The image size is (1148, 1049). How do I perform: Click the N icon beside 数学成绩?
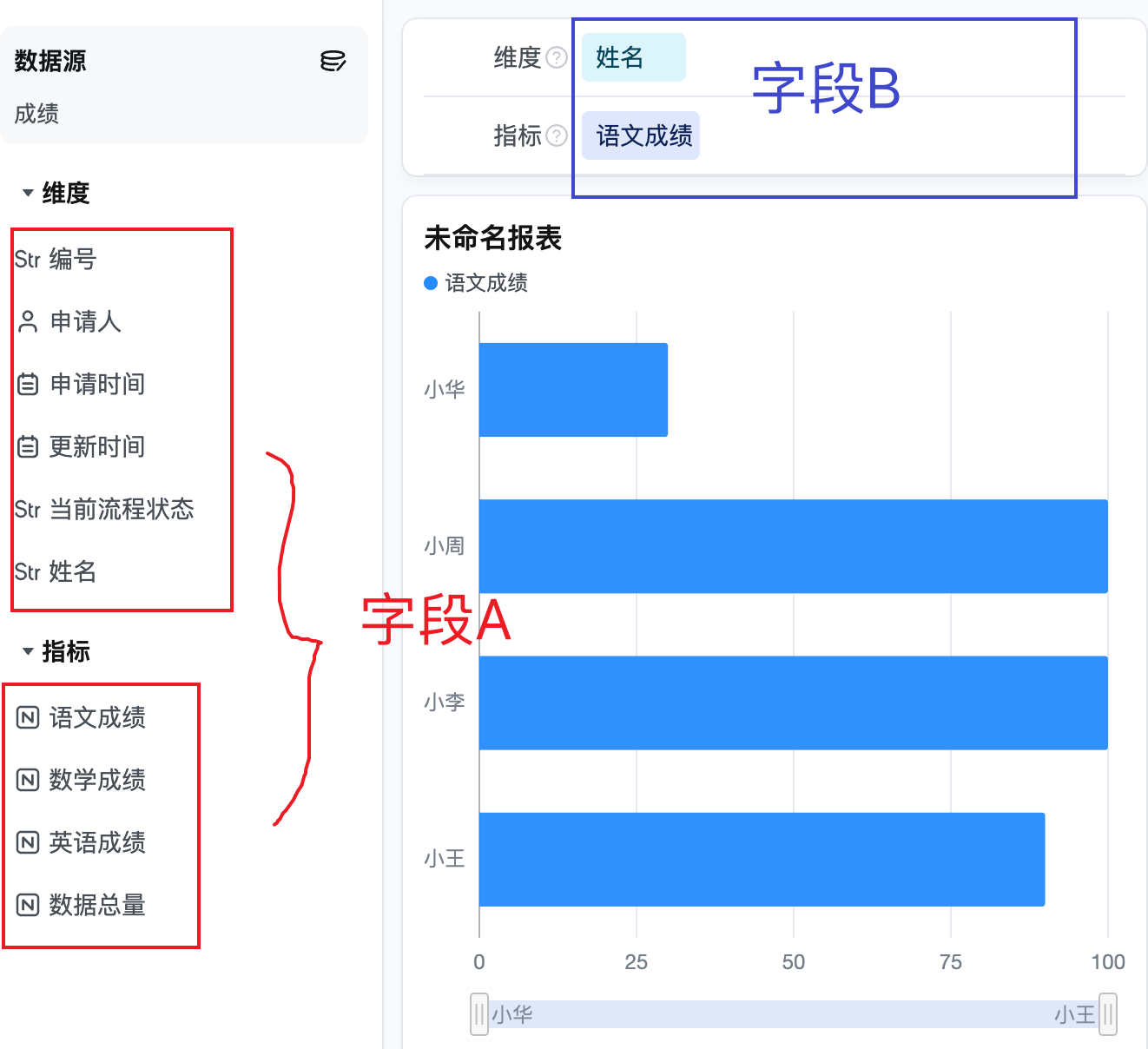coord(28,780)
